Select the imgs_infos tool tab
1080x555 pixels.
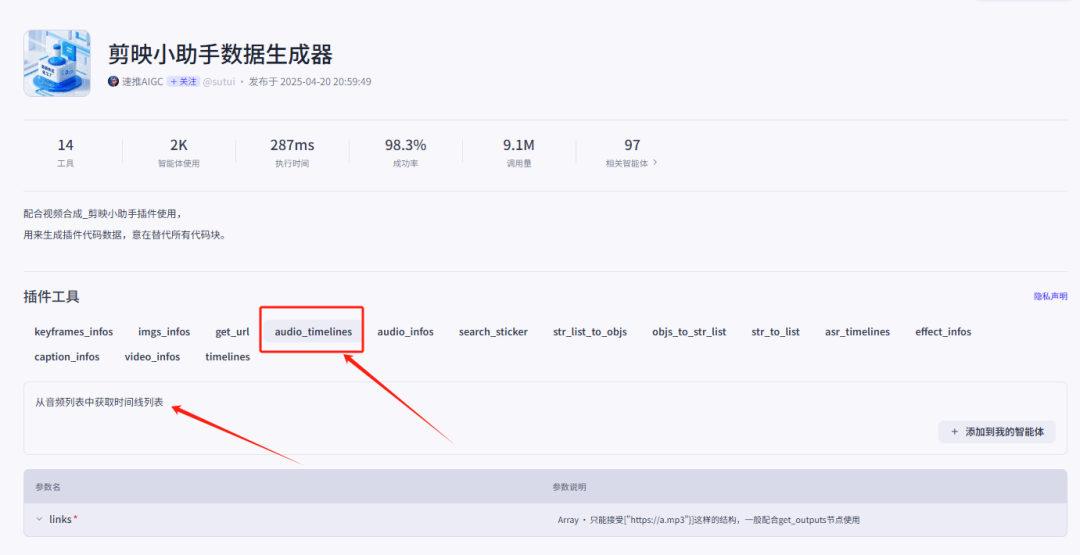point(164,332)
